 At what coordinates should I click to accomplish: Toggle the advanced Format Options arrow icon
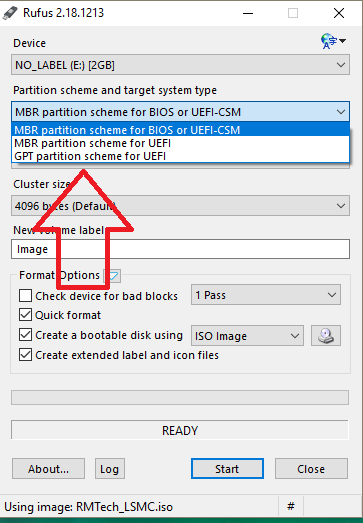(113, 276)
